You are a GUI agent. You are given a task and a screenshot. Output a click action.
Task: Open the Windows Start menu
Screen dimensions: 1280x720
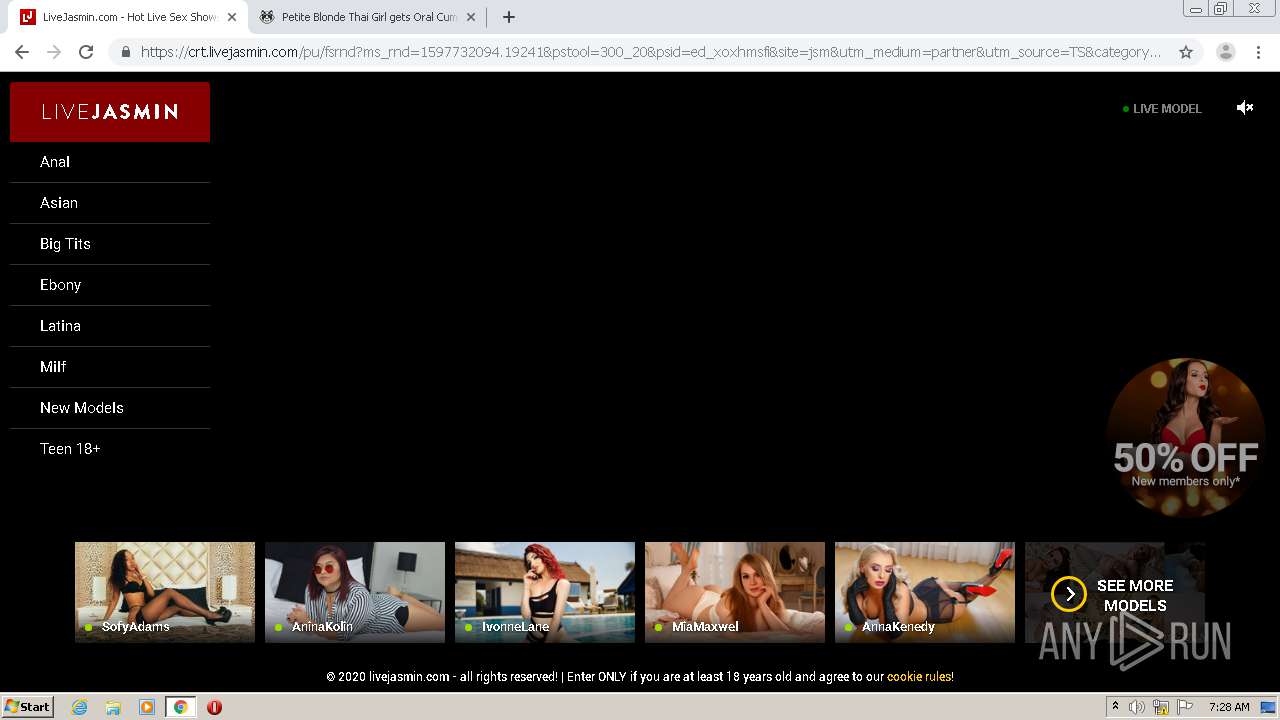[x=28, y=707]
